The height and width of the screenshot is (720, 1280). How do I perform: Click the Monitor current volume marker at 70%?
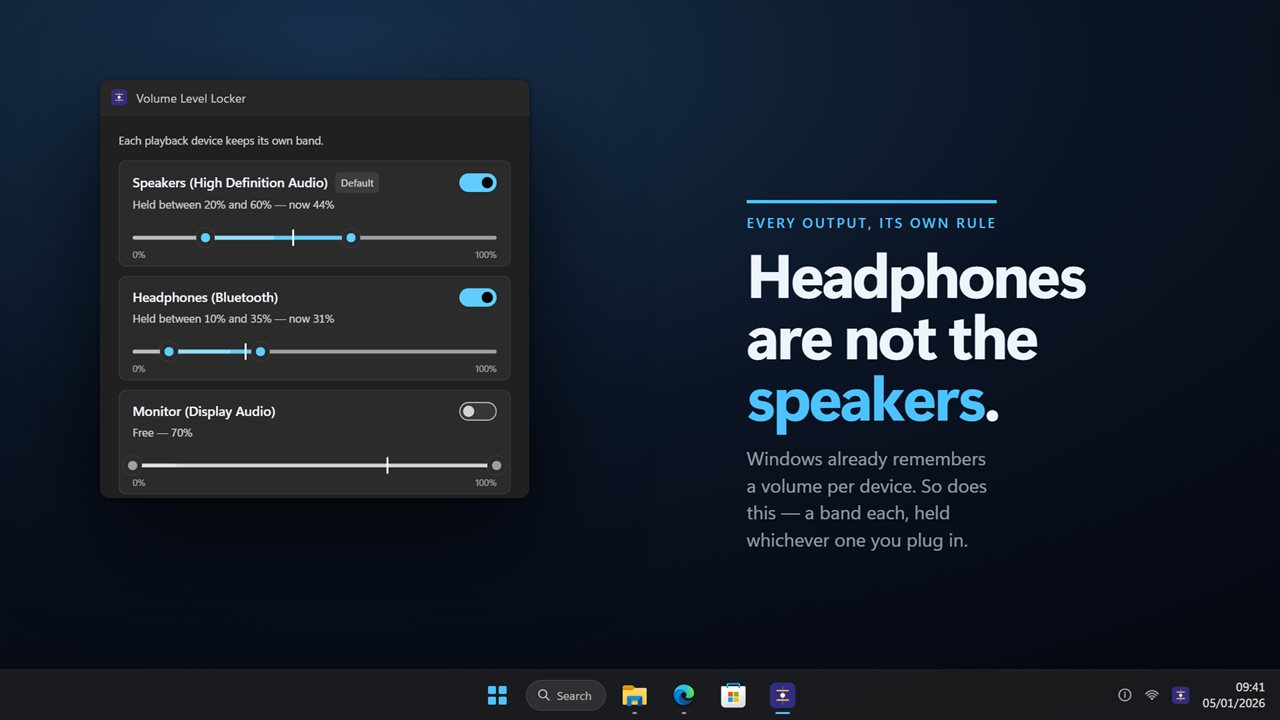pyautogui.click(x=387, y=466)
